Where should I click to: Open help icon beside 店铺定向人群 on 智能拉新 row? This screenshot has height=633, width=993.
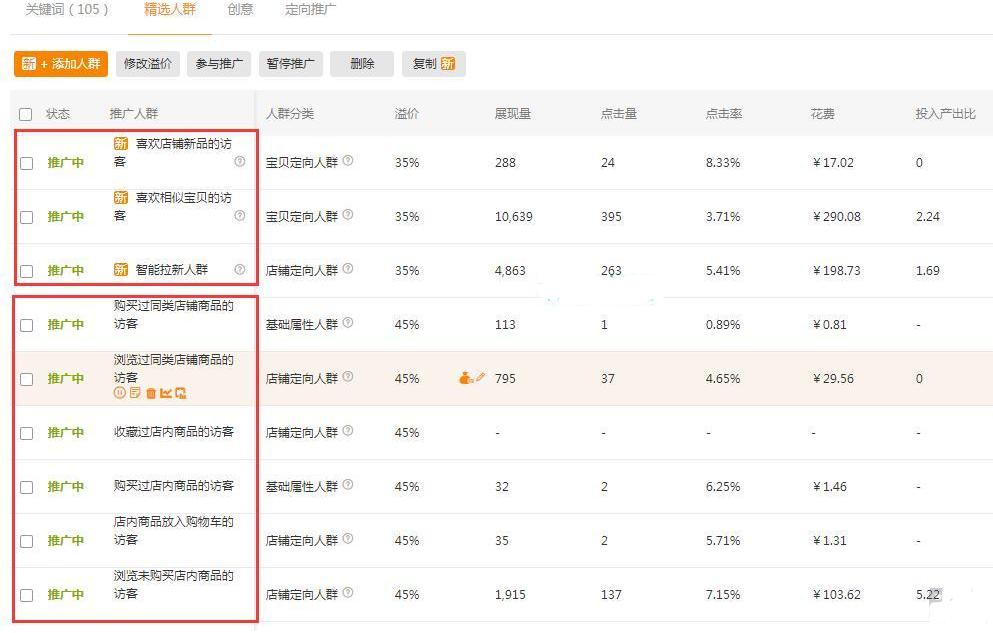click(x=346, y=270)
